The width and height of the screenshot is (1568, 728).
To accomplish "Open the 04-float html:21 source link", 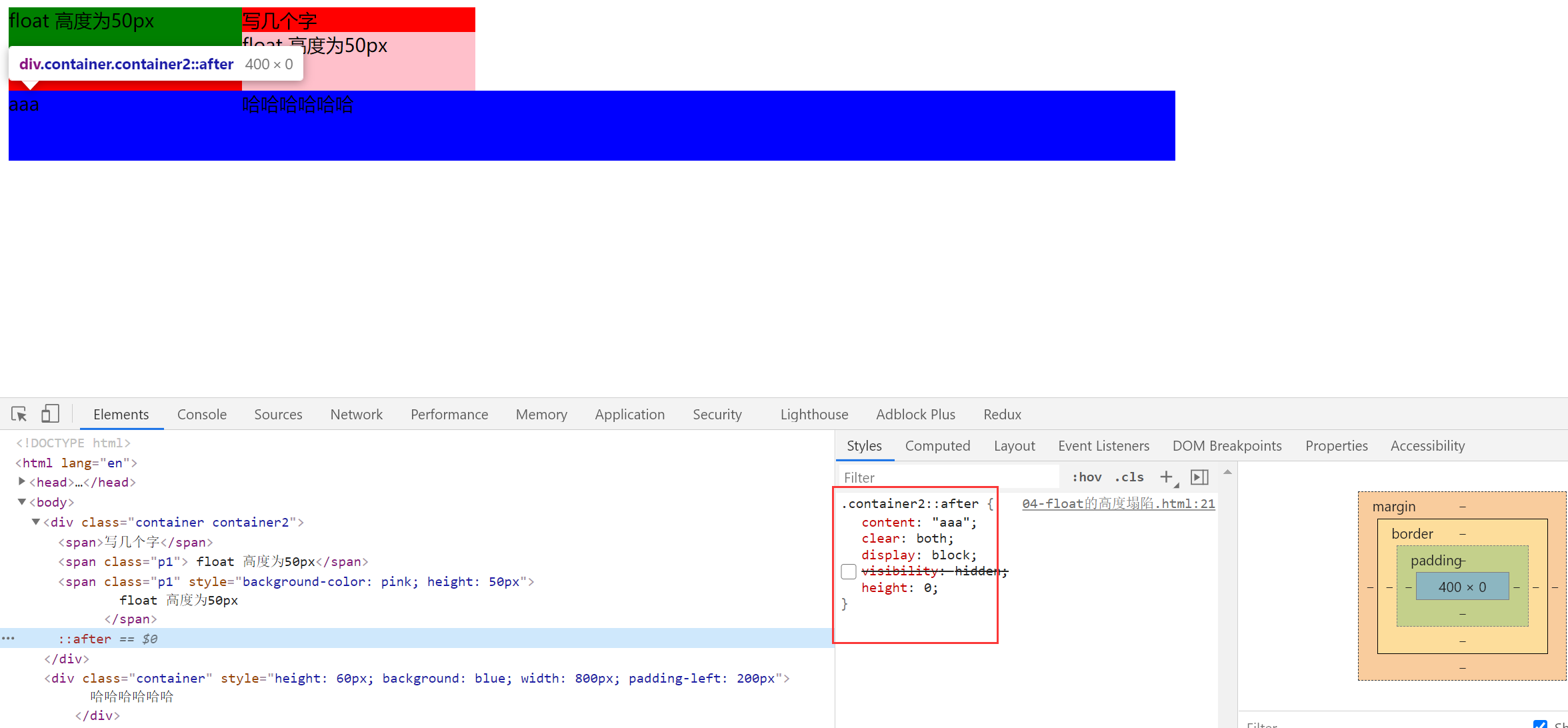I will pyautogui.click(x=1118, y=503).
